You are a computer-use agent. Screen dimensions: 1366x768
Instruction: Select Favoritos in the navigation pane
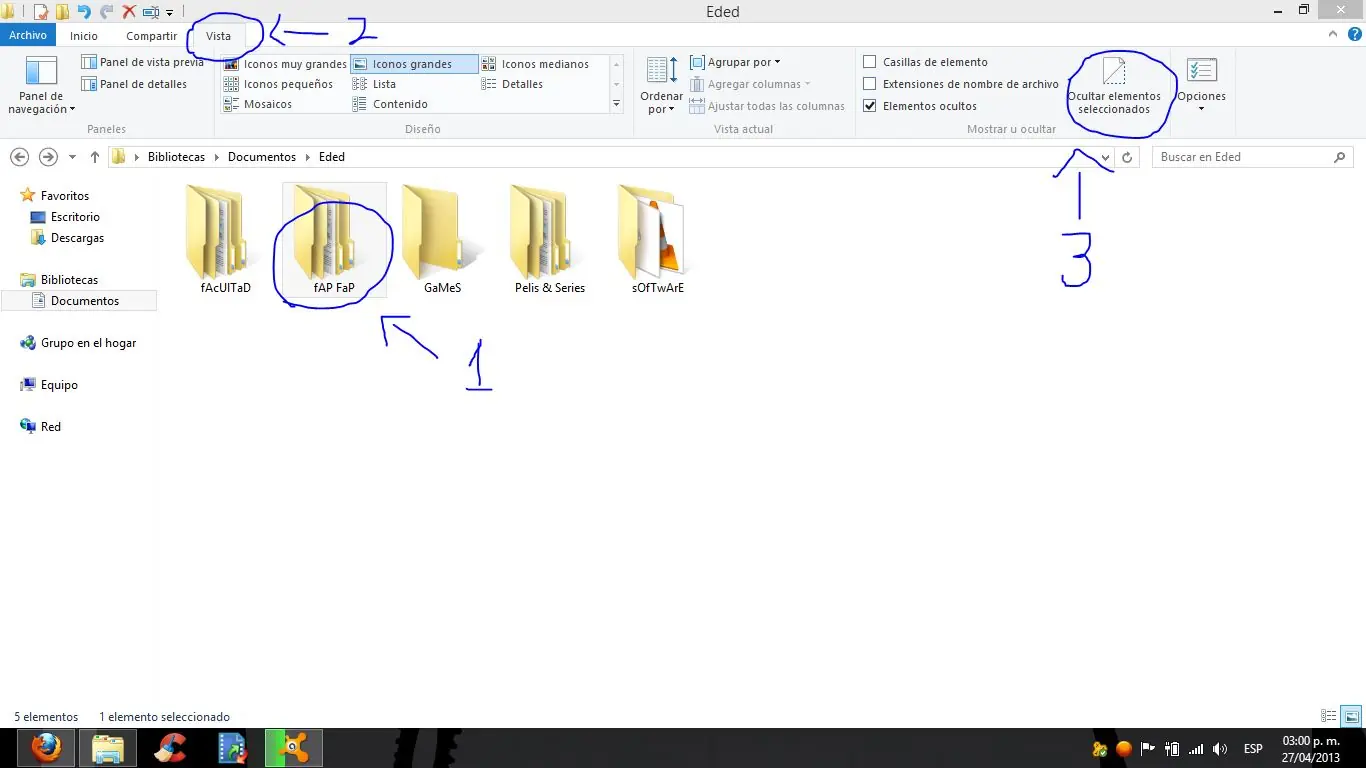[x=65, y=196]
